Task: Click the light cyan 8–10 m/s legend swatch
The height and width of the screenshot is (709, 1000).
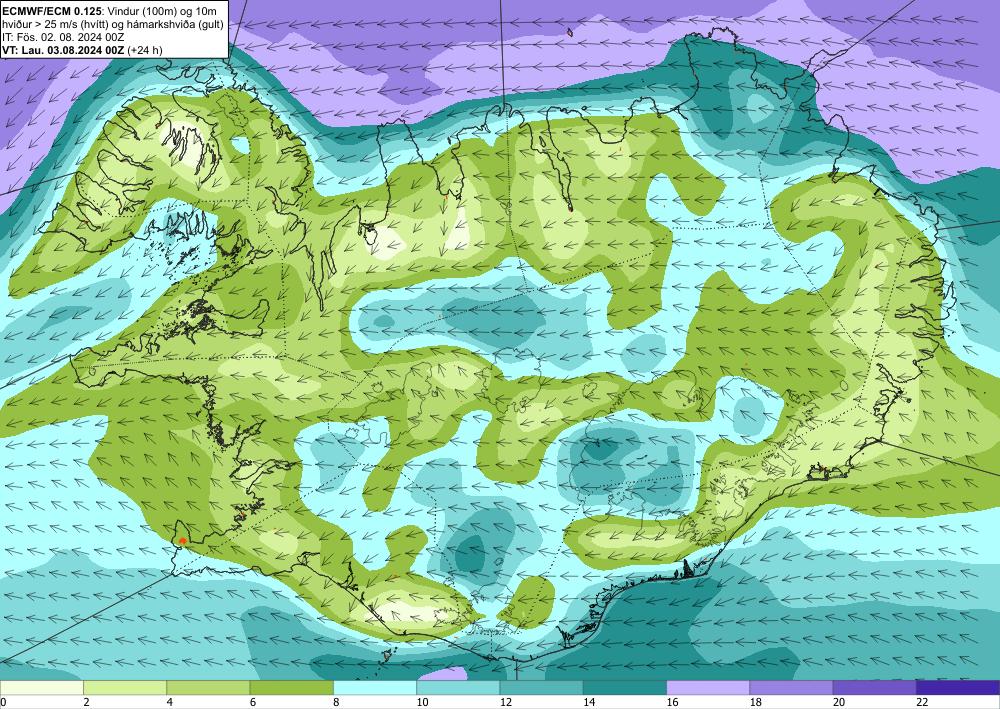Action: pos(375,687)
